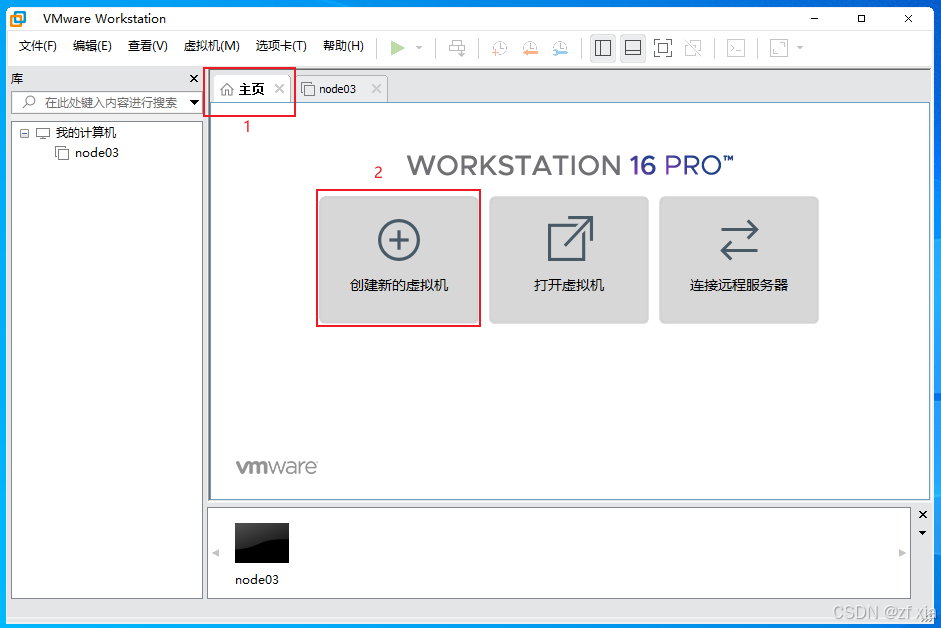This screenshot has height=628, width=941.
Task: Close the node03 tab
Action: click(x=376, y=89)
